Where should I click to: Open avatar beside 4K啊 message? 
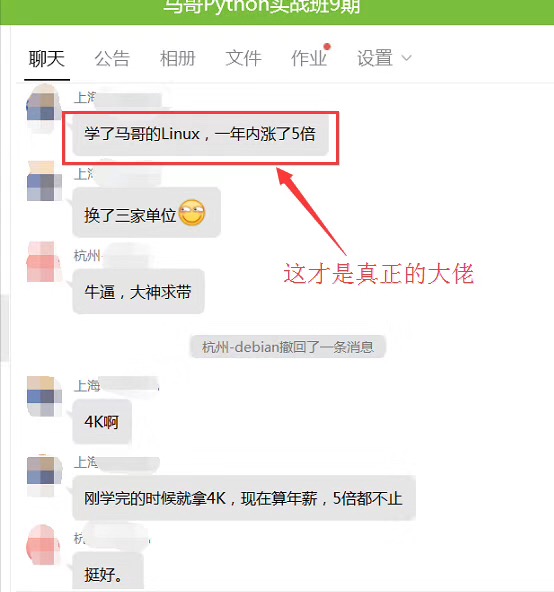(45, 396)
